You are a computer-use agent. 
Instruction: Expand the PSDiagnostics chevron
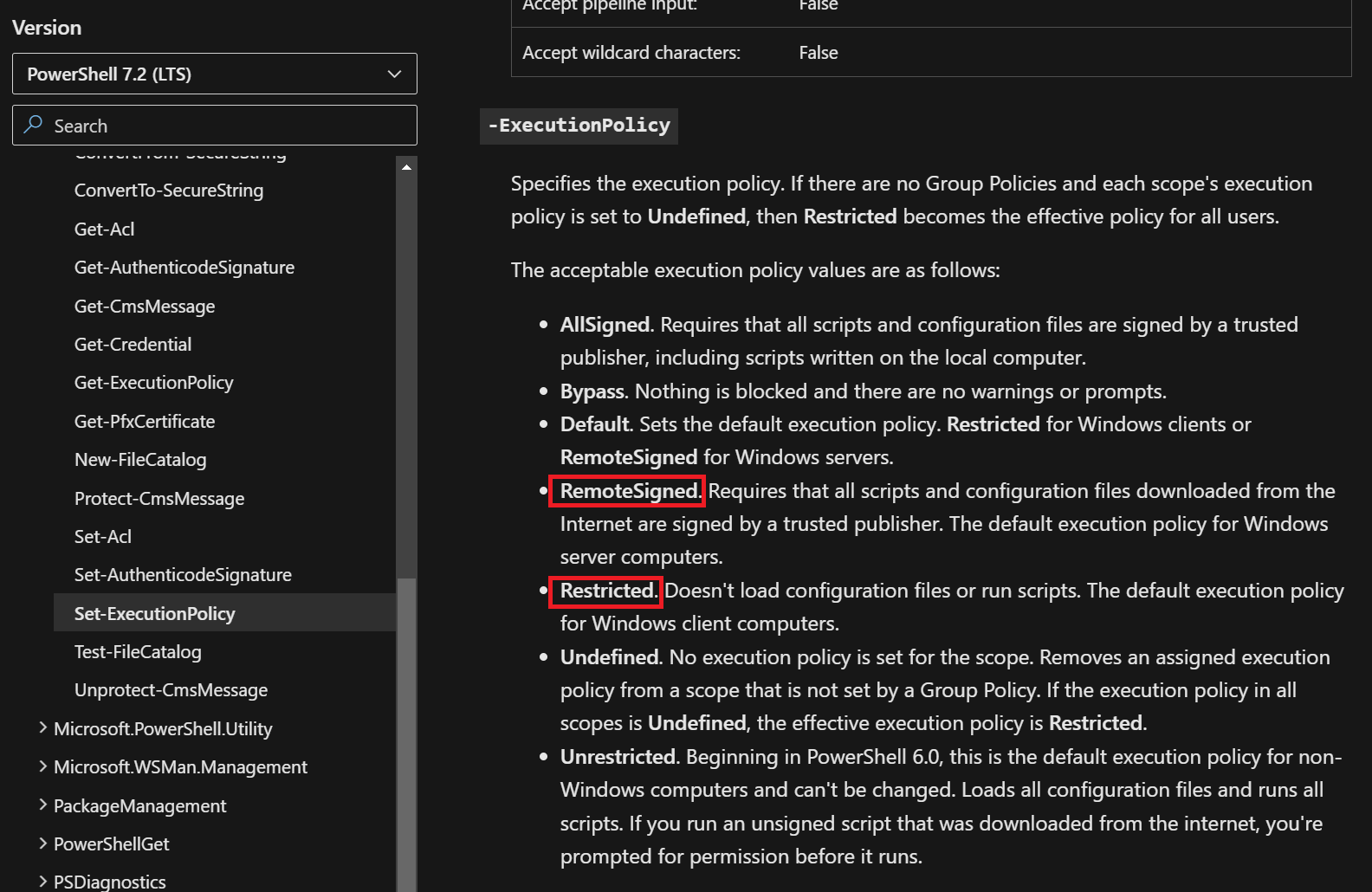point(42,882)
